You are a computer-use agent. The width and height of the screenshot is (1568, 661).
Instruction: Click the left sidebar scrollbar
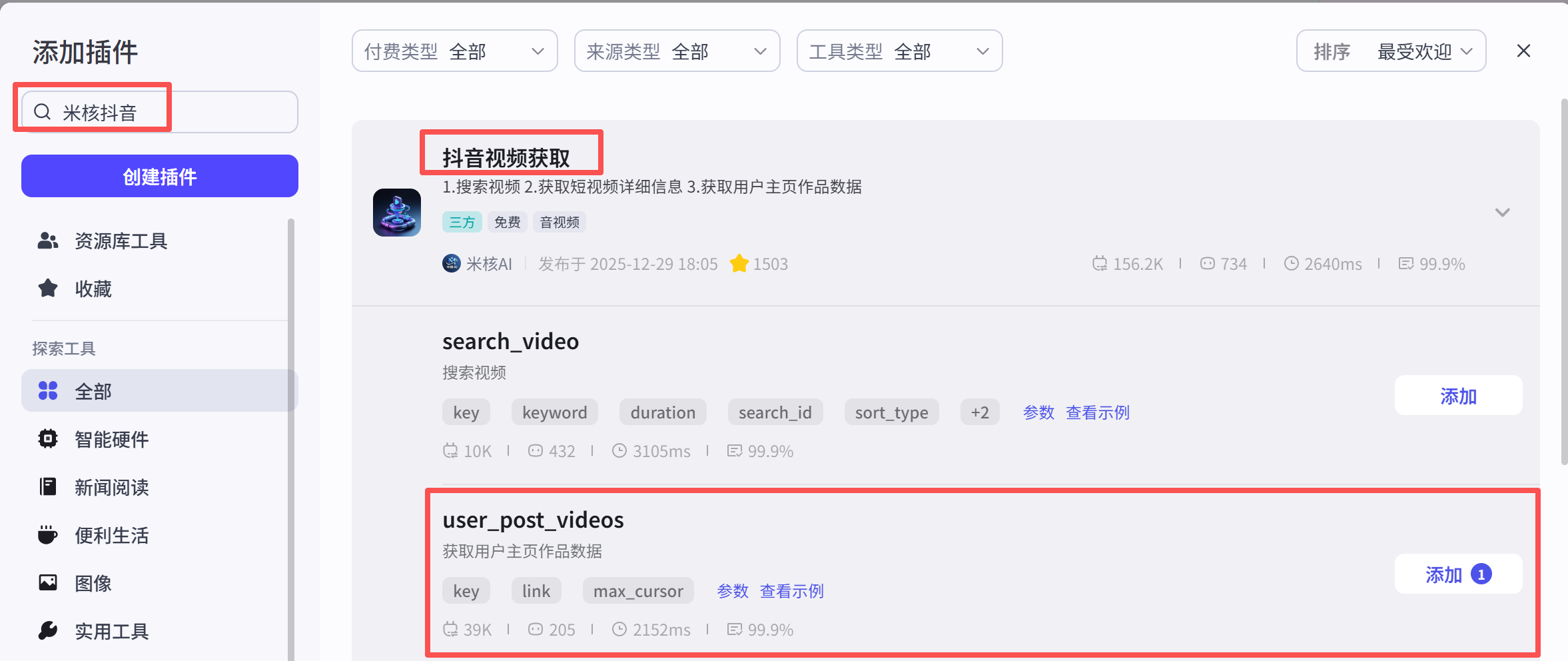(x=291, y=440)
